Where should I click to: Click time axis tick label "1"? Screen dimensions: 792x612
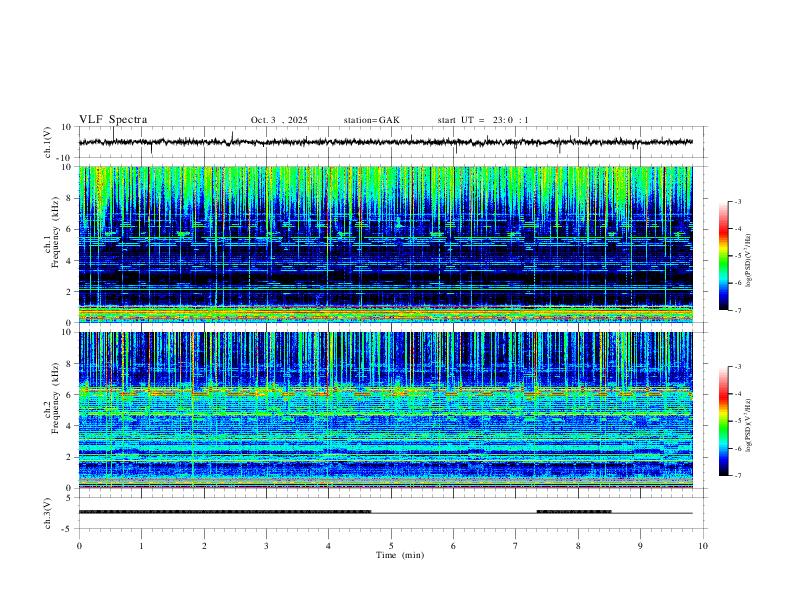pos(141,546)
